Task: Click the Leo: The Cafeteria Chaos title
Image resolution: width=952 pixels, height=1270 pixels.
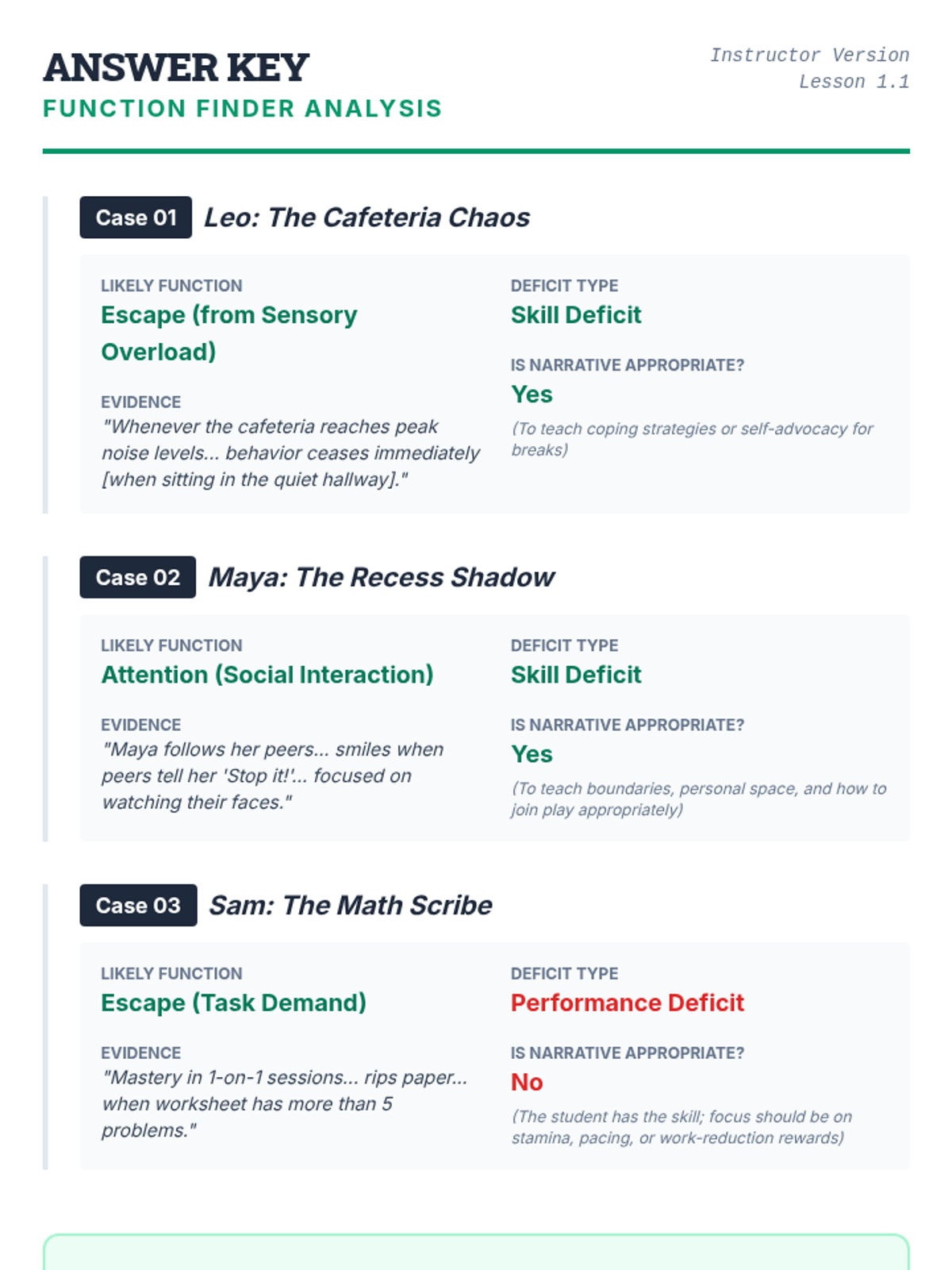Action: pyautogui.click(x=367, y=217)
